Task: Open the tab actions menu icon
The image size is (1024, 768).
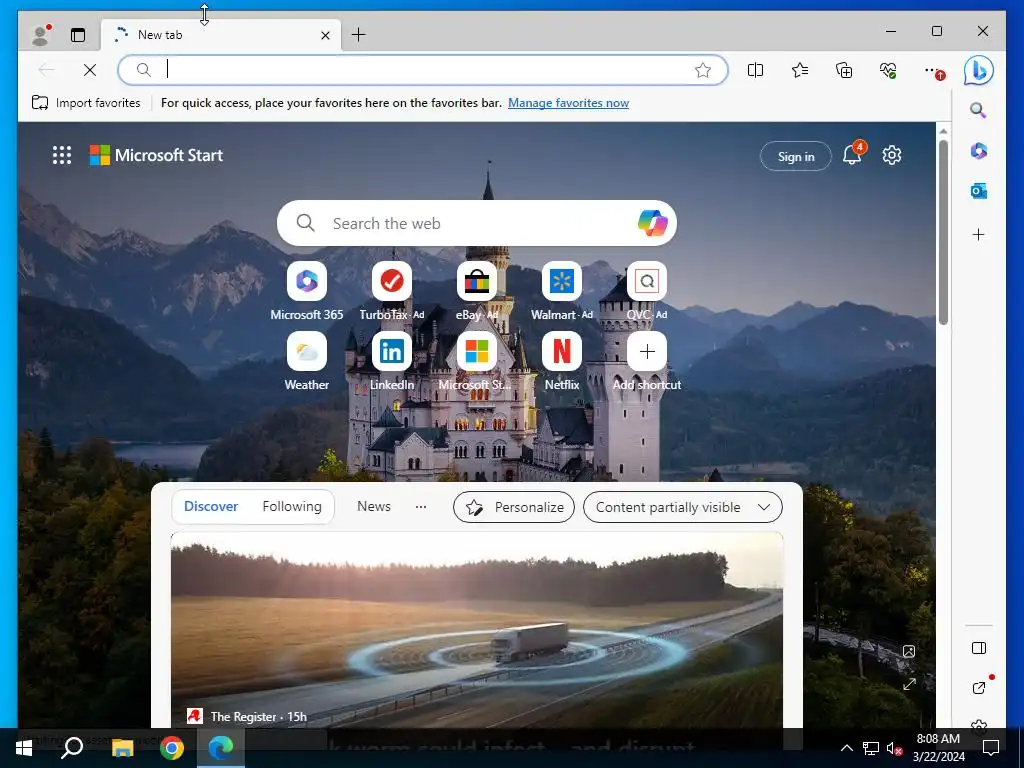Action: (x=78, y=35)
